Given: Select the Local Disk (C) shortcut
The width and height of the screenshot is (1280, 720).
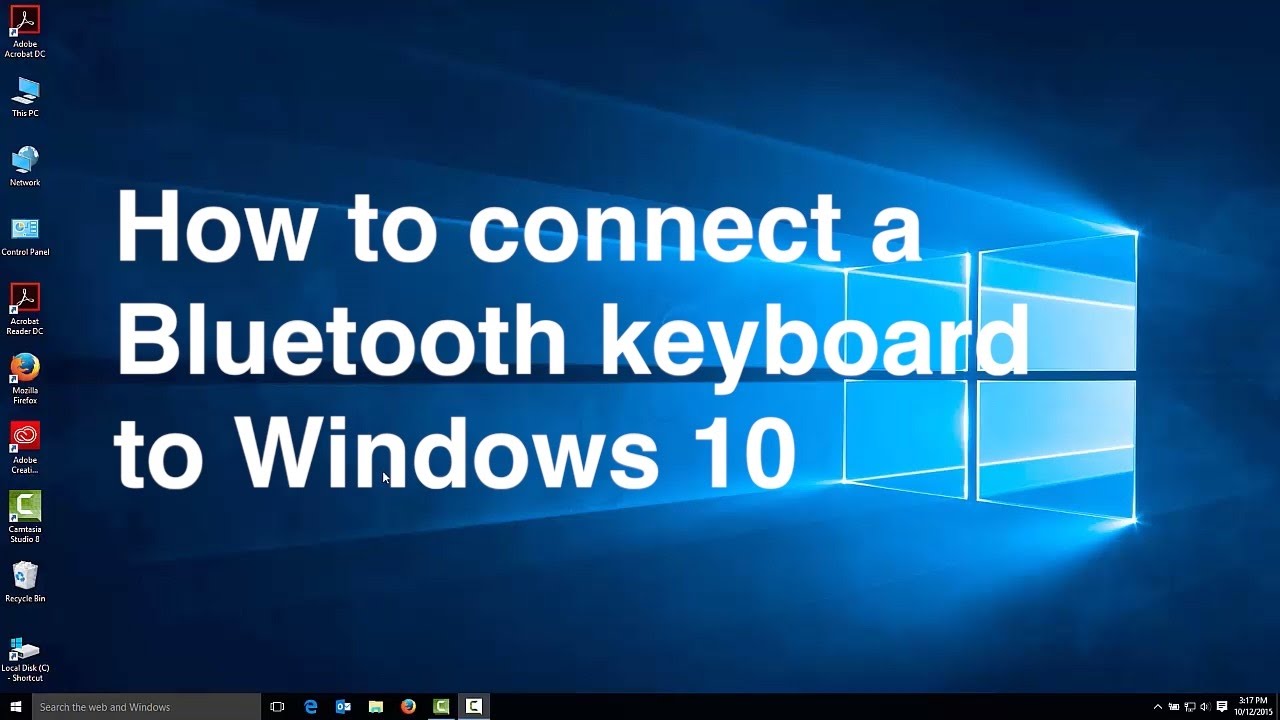Looking at the screenshot, I should pos(25,659).
